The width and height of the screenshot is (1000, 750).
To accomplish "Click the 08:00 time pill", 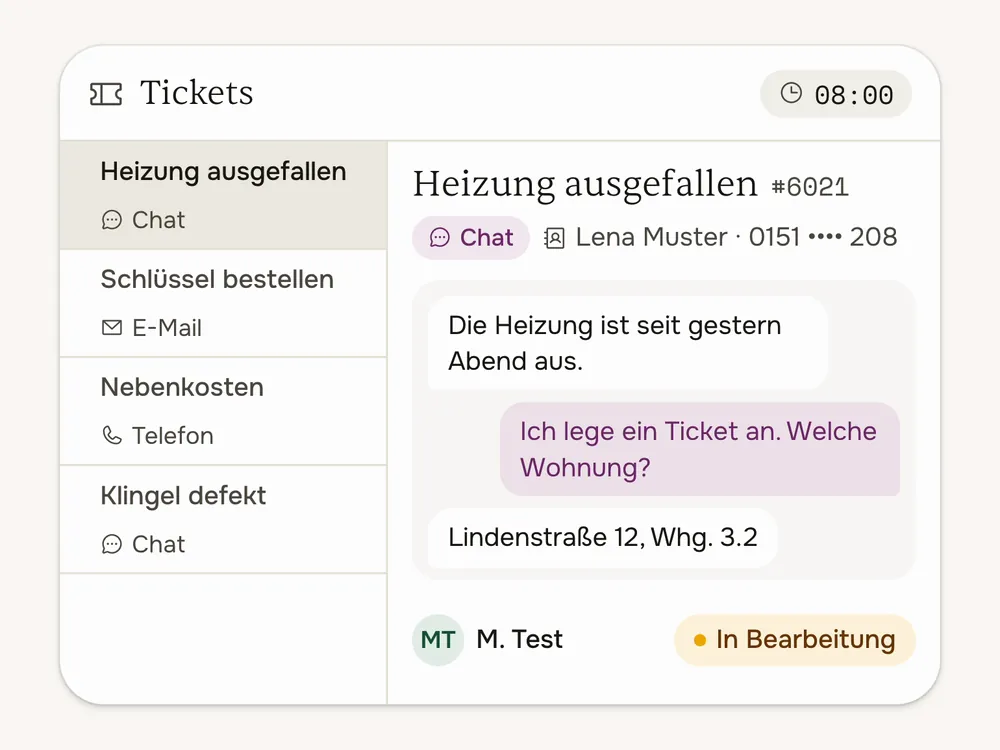I will [x=835, y=94].
